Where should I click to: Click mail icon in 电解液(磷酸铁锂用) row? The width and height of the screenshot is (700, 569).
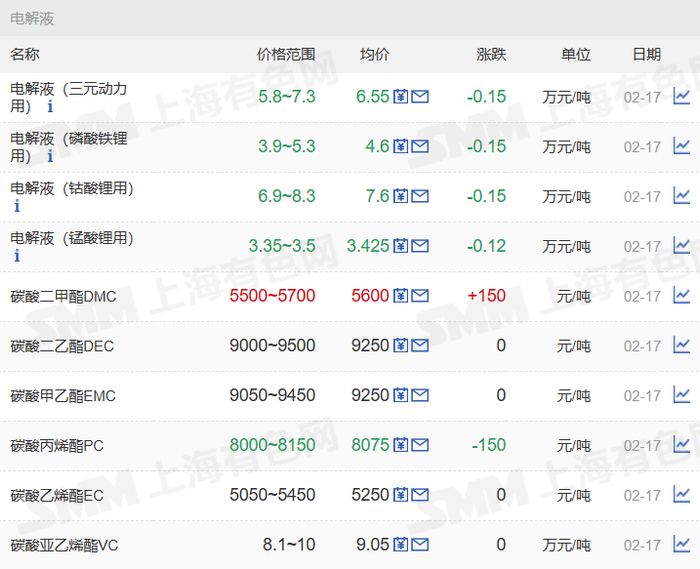420,146
